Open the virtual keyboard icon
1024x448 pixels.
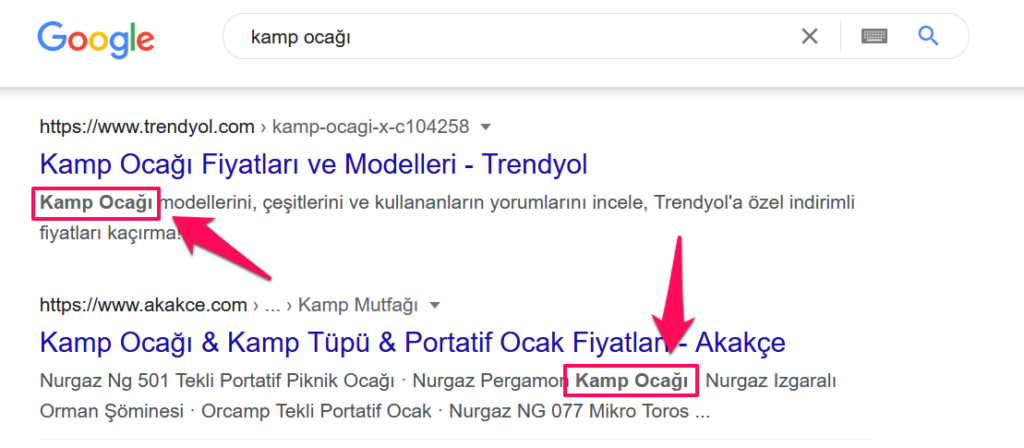[874, 37]
